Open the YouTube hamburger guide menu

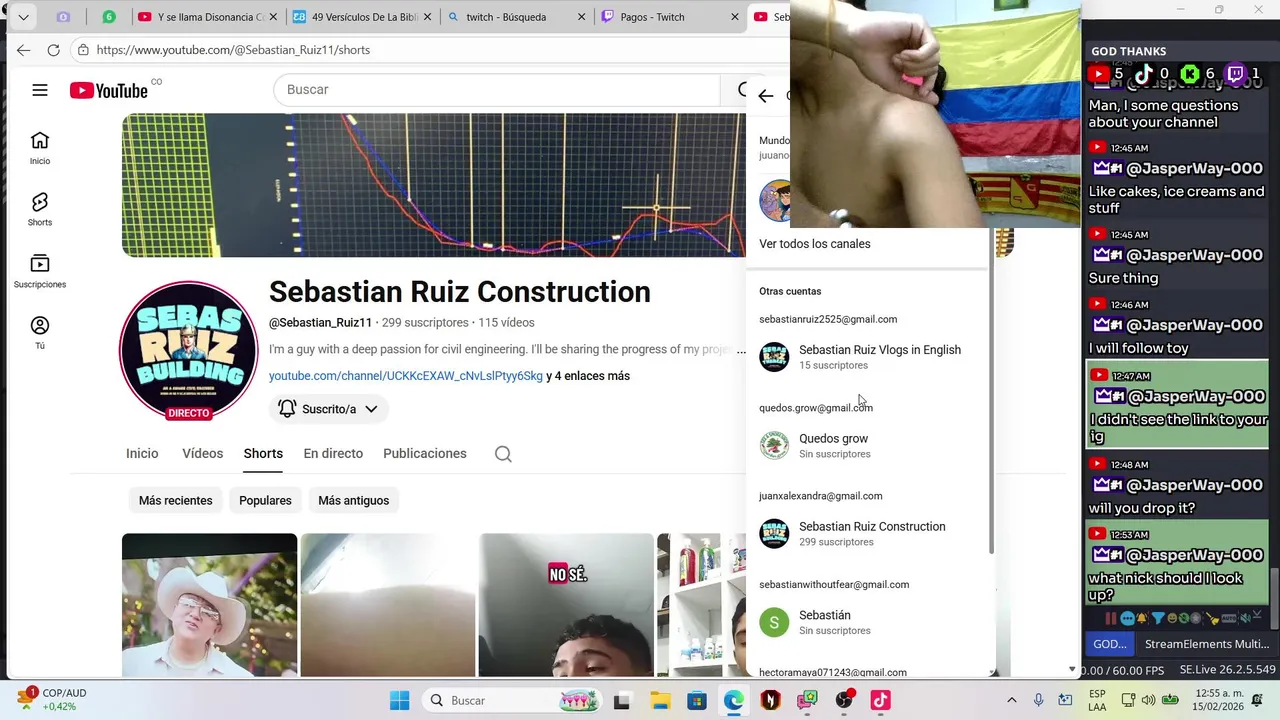pyautogui.click(x=40, y=90)
